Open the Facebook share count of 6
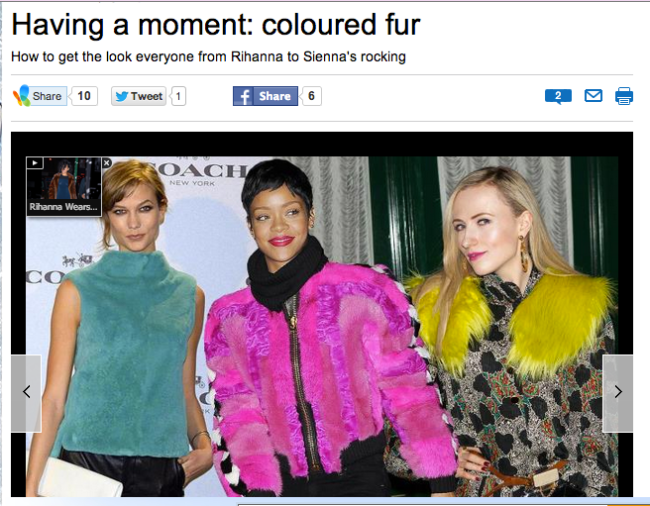Viewport: 650px width, 506px height. (311, 96)
